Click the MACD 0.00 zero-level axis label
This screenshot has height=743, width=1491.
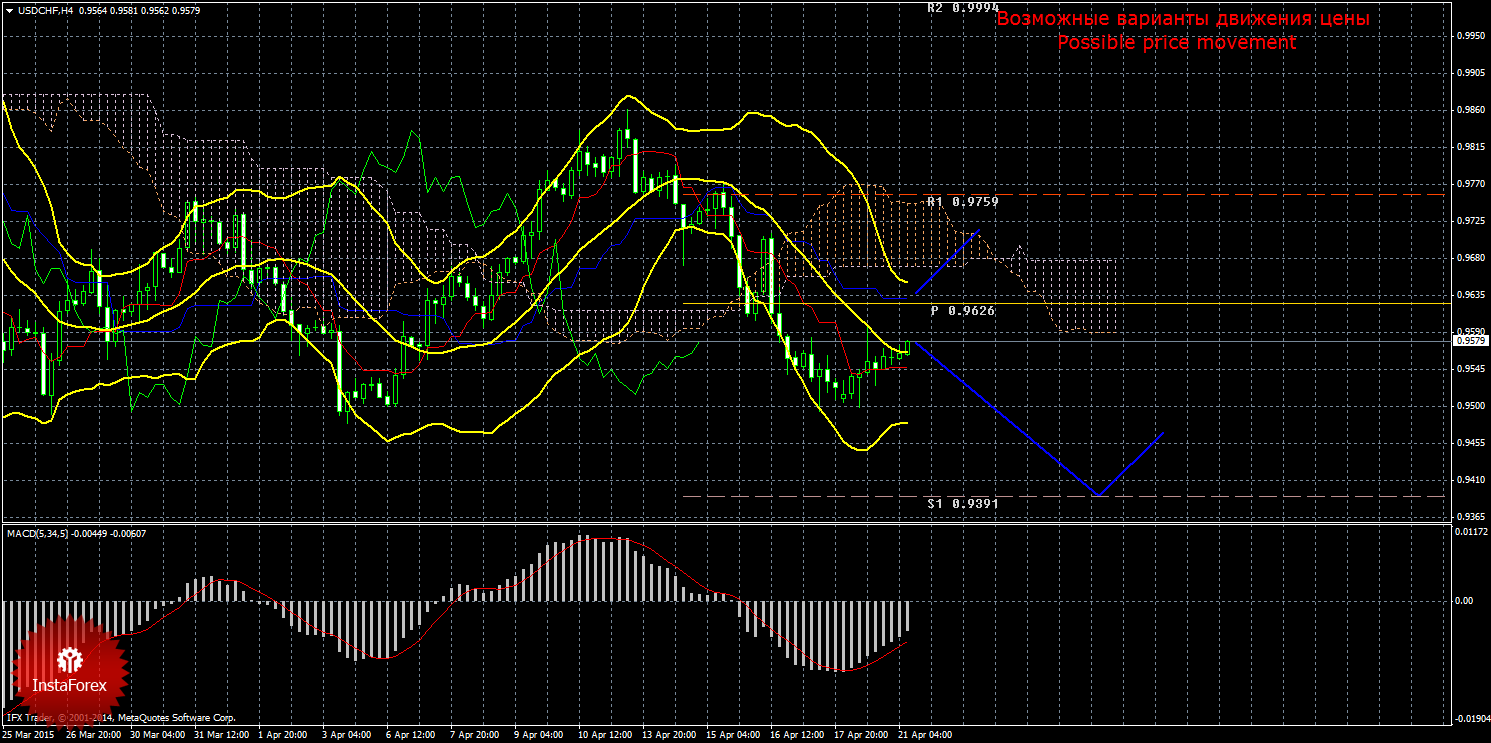[1464, 601]
